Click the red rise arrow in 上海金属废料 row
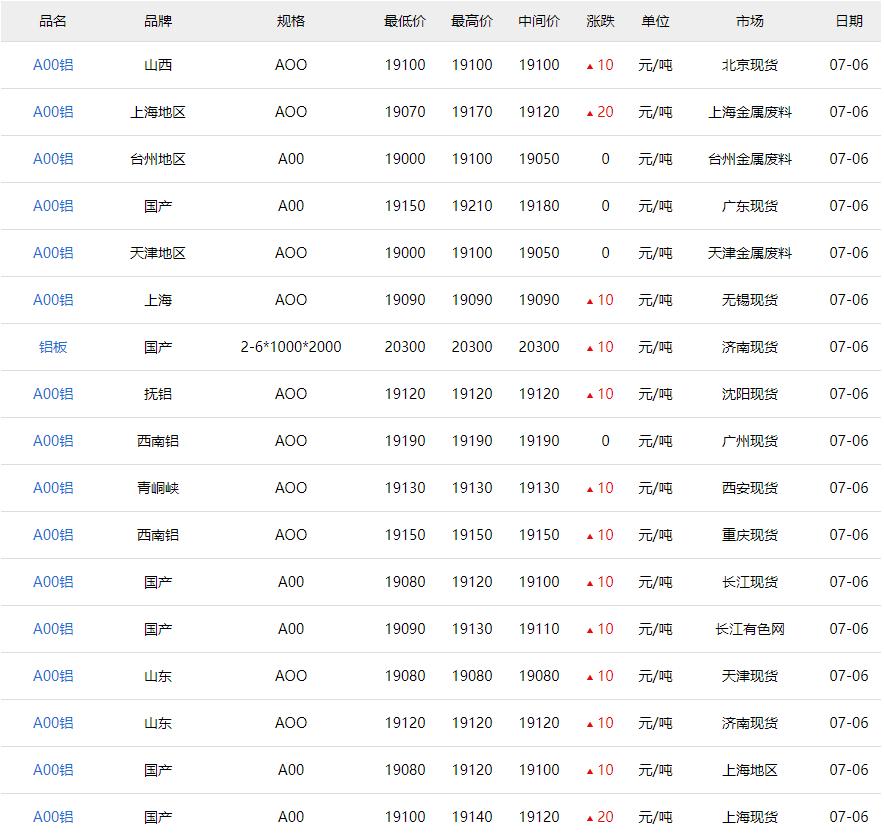The height and width of the screenshot is (833, 884). [x=590, y=113]
